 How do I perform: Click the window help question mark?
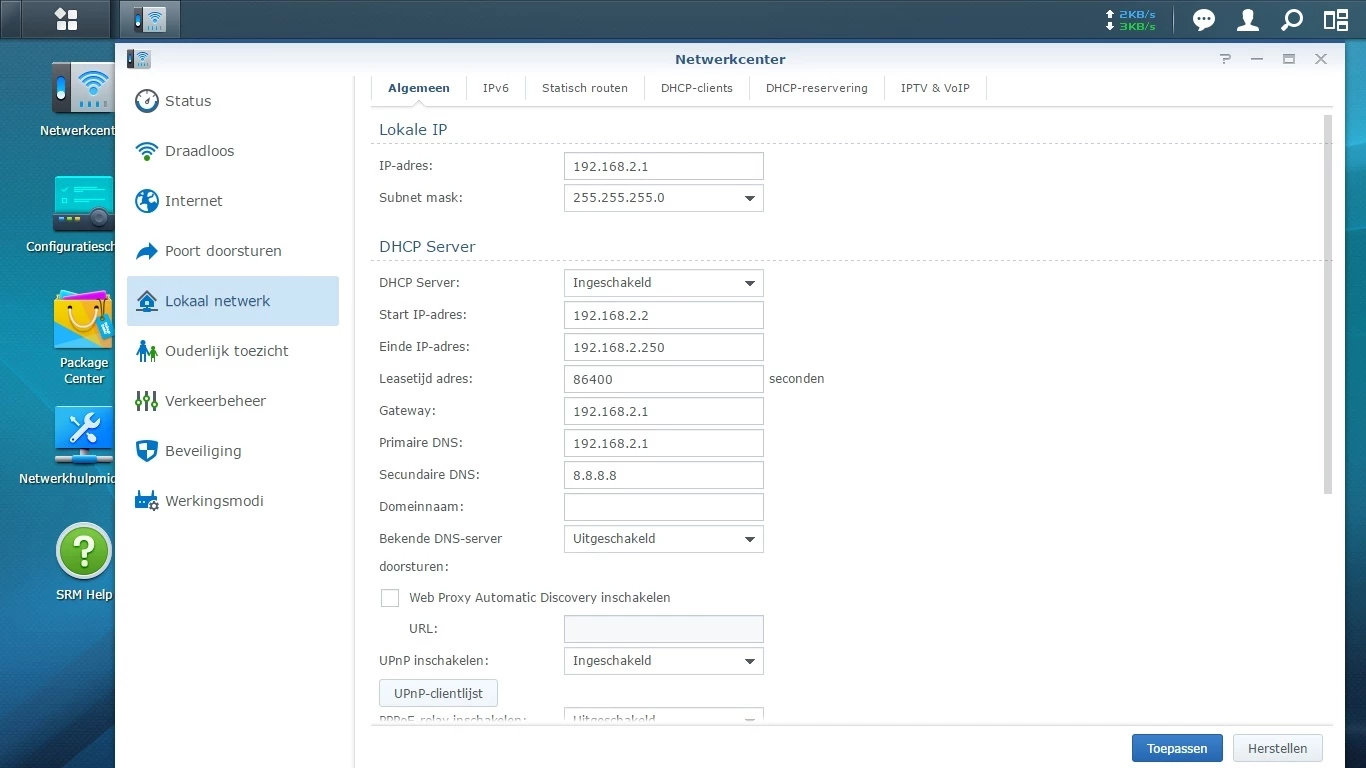1225,59
